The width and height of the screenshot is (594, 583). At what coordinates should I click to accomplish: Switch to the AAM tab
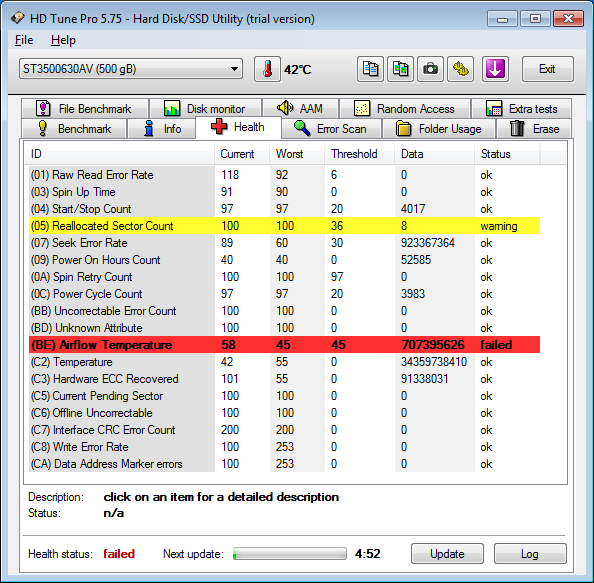tap(300, 109)
